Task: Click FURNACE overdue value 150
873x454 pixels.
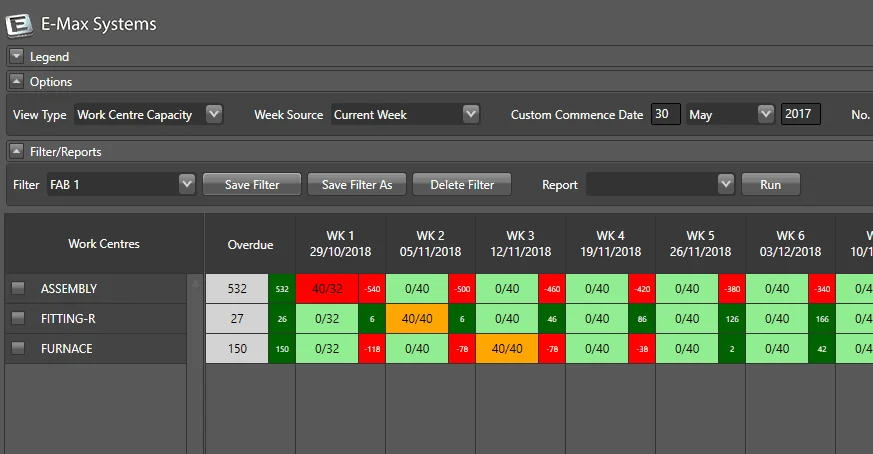Action: coord(237,349)
